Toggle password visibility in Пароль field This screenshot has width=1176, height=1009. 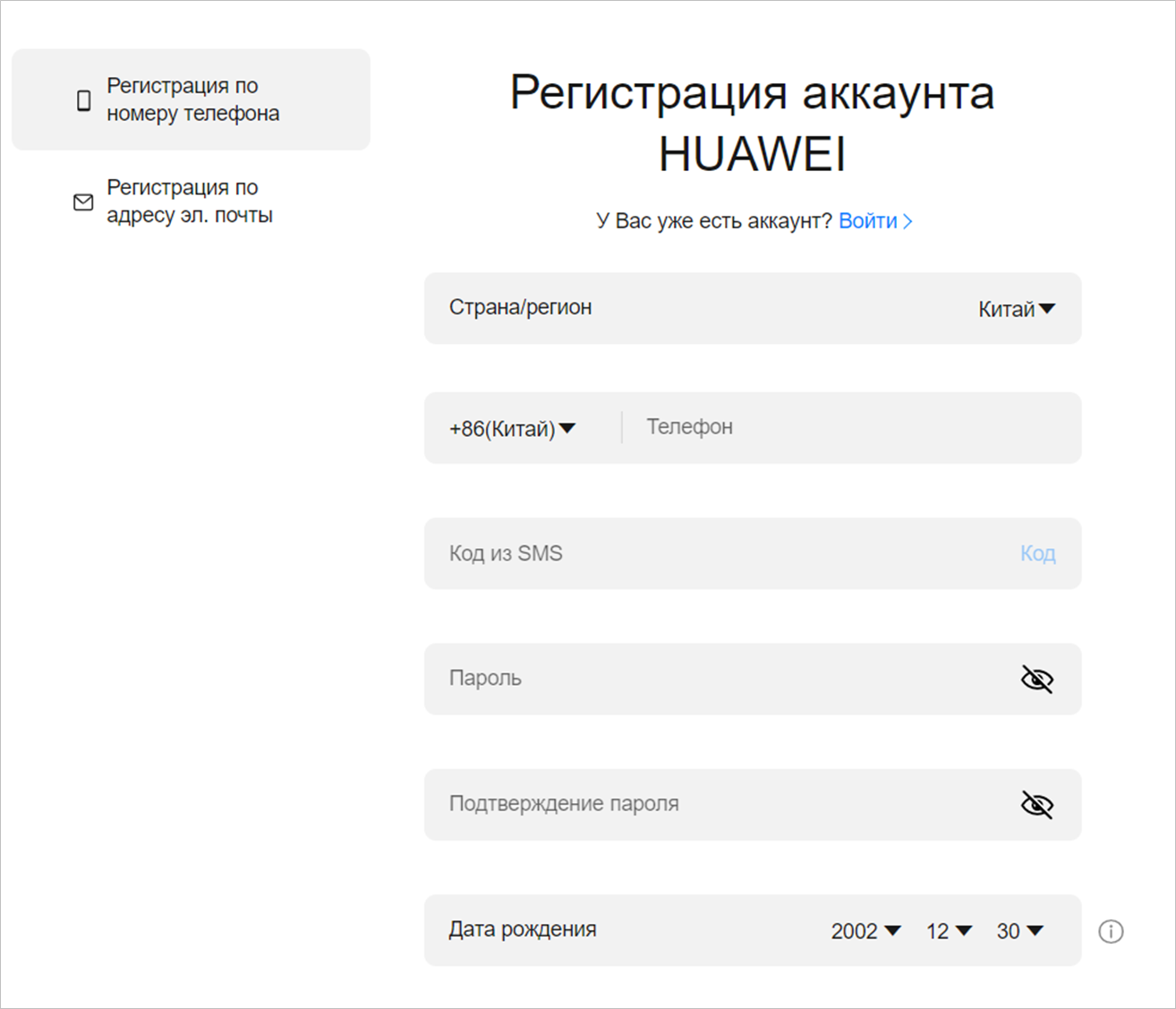[1037, 680]
